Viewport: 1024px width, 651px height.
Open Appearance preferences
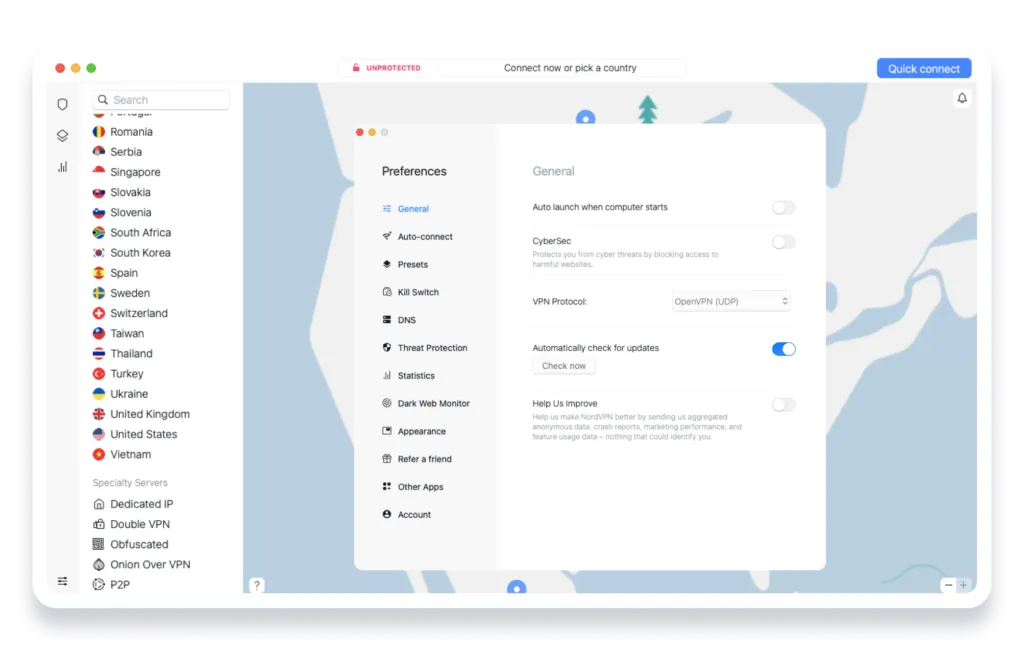[x=421, y=431]
